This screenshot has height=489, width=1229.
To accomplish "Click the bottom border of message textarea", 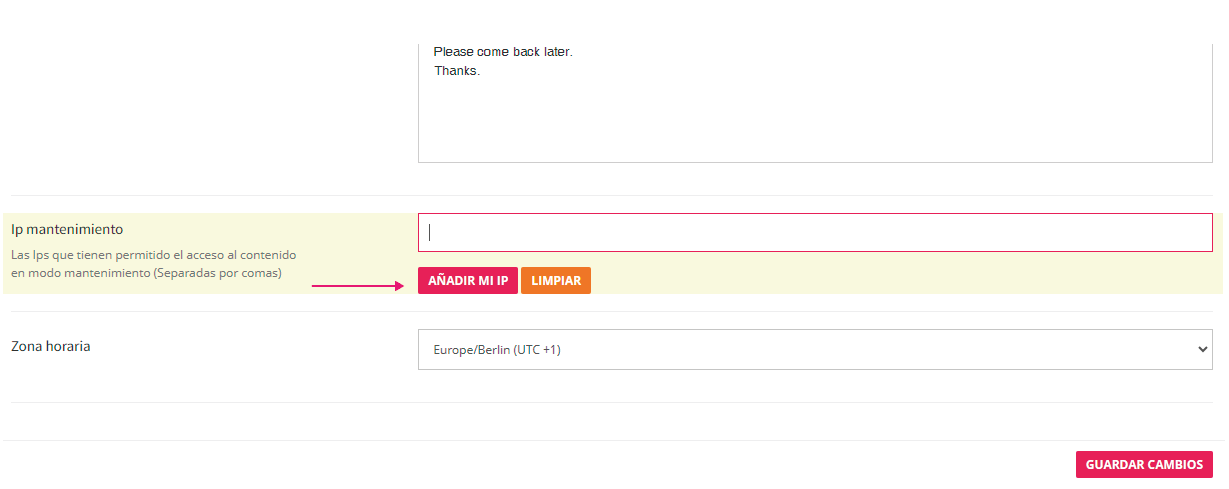I will 814,162.
